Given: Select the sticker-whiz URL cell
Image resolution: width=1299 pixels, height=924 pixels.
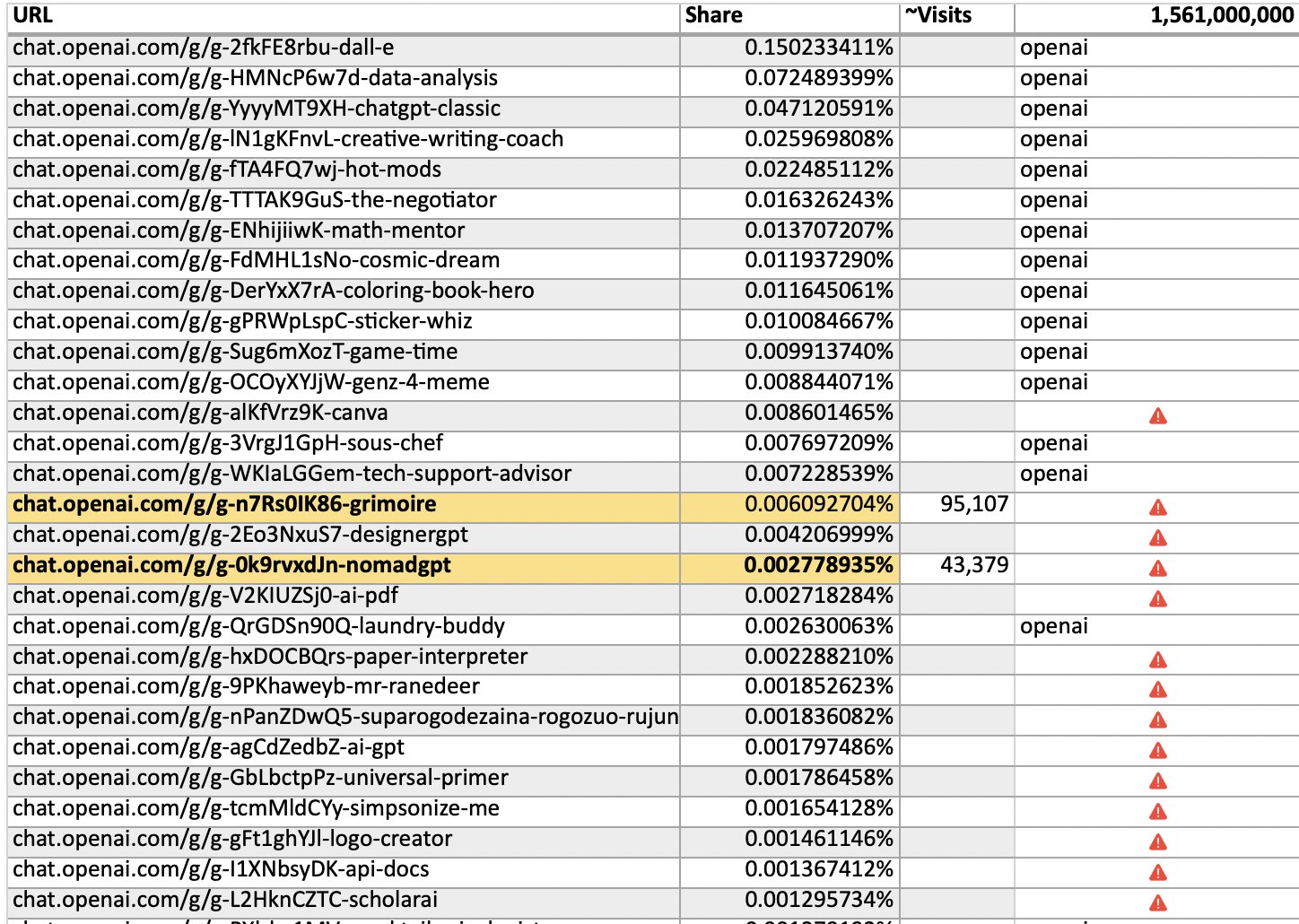Looking at the screenshot, I should click(x=344, y=323).
